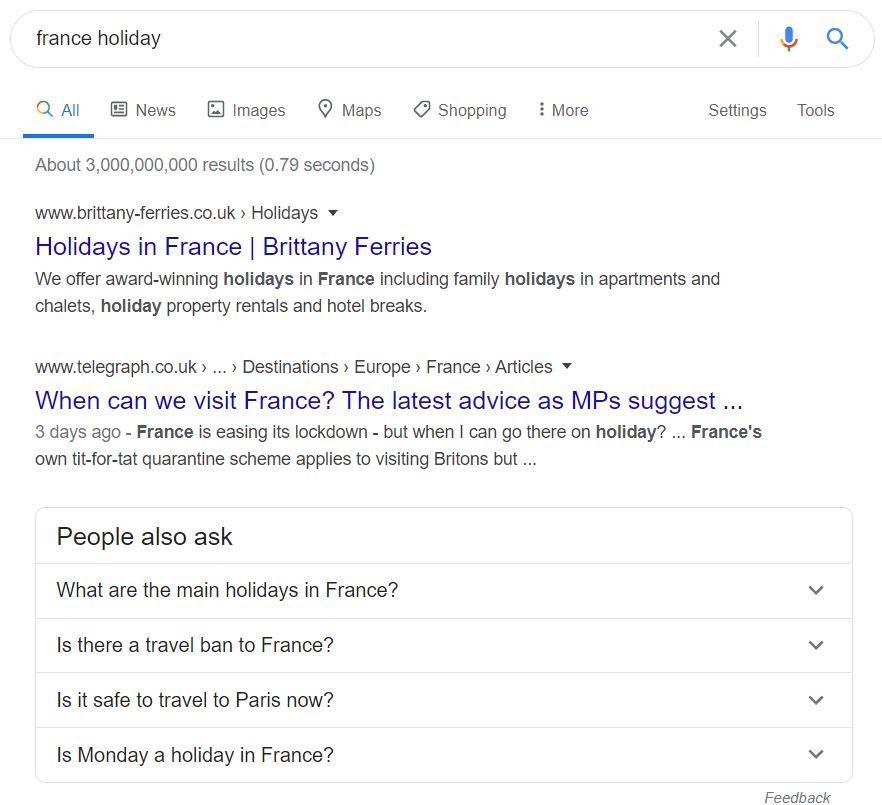Click the microphone voice search icon
This screenshot has height=805, width=882.
[788, 39]
